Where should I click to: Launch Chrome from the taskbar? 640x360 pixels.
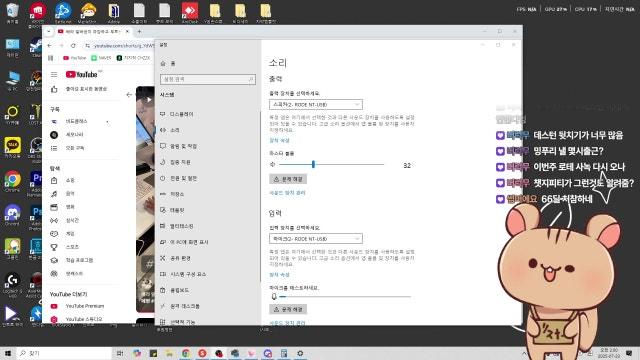(186, 353)
